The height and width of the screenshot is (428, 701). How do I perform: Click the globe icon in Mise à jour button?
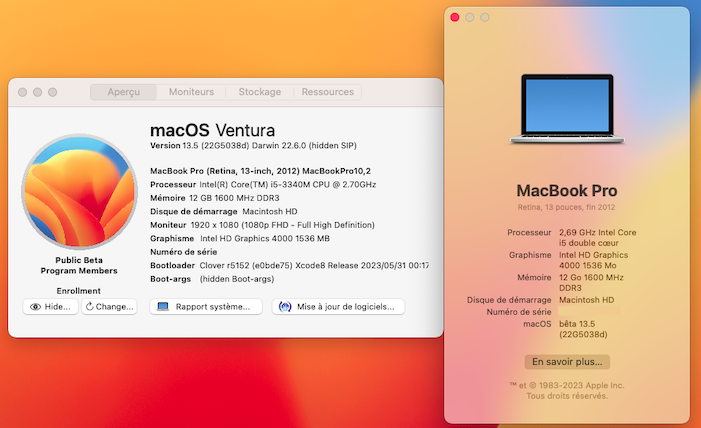pyautogui.click(x=285, y=306)
